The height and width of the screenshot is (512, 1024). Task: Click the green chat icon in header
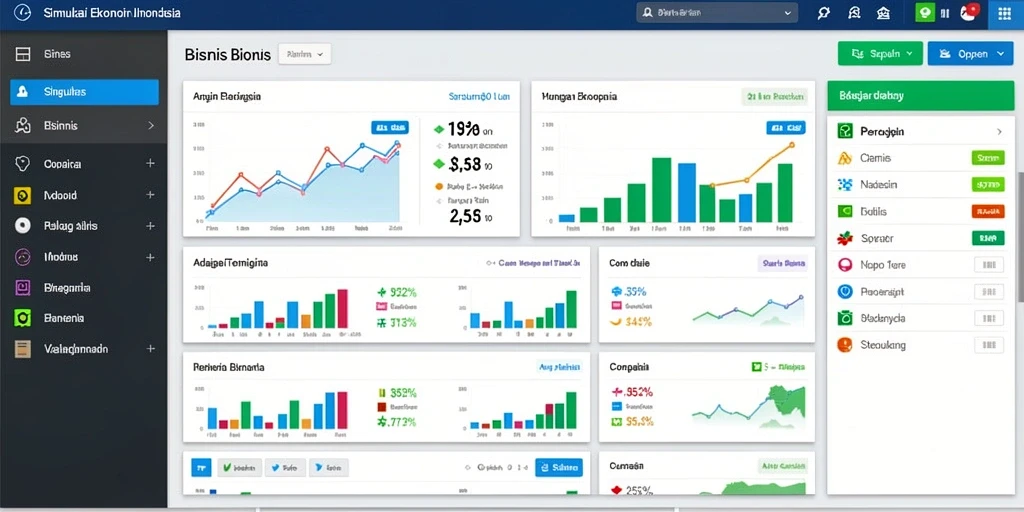(x=925, y=12)
